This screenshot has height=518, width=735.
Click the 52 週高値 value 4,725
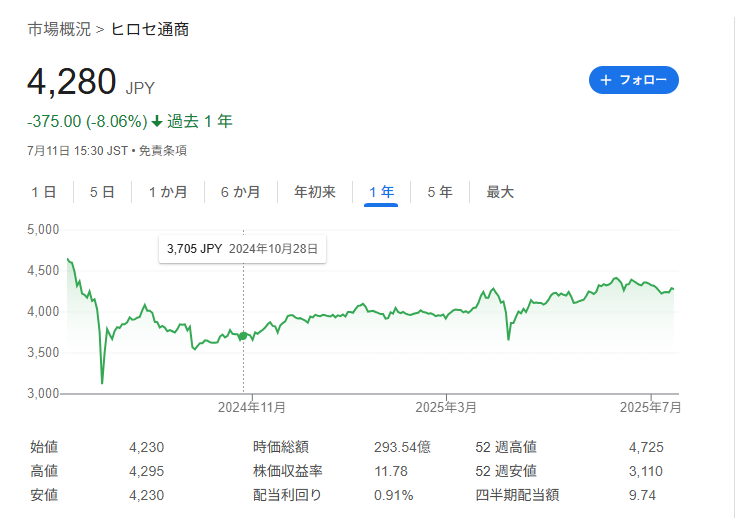pos(646,447)
